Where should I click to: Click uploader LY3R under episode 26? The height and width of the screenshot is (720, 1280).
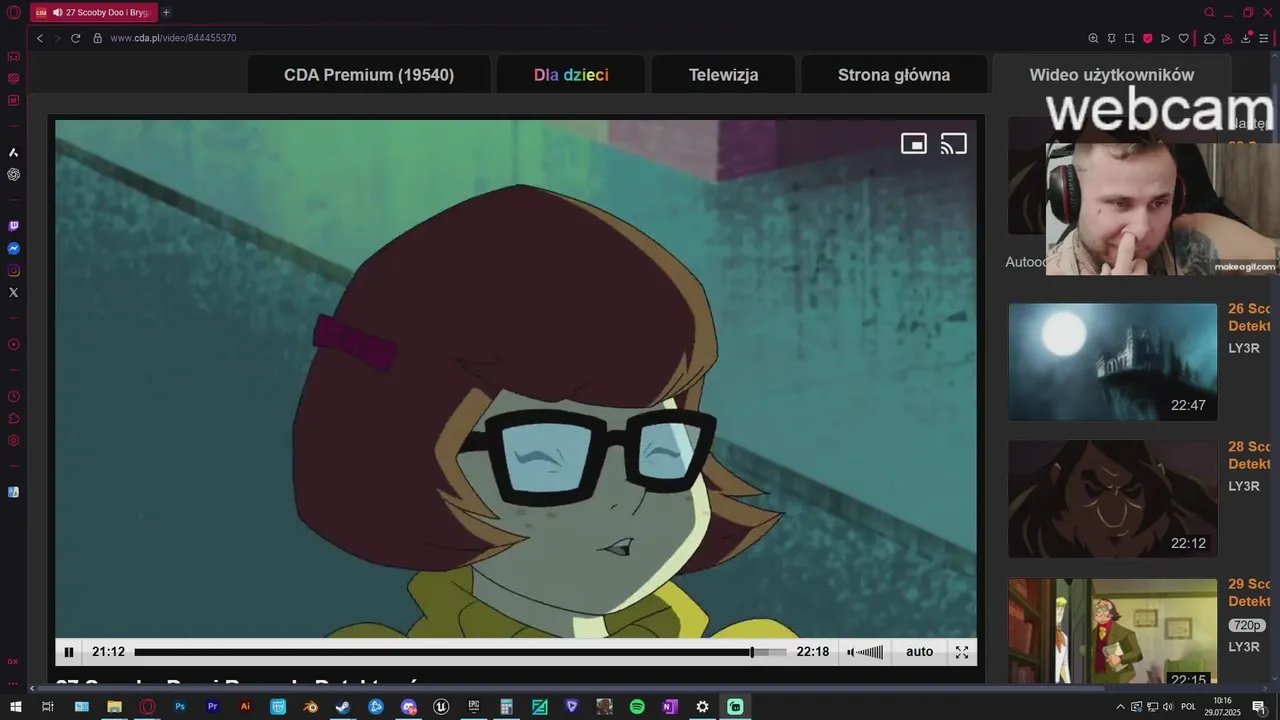point(1244,348)
